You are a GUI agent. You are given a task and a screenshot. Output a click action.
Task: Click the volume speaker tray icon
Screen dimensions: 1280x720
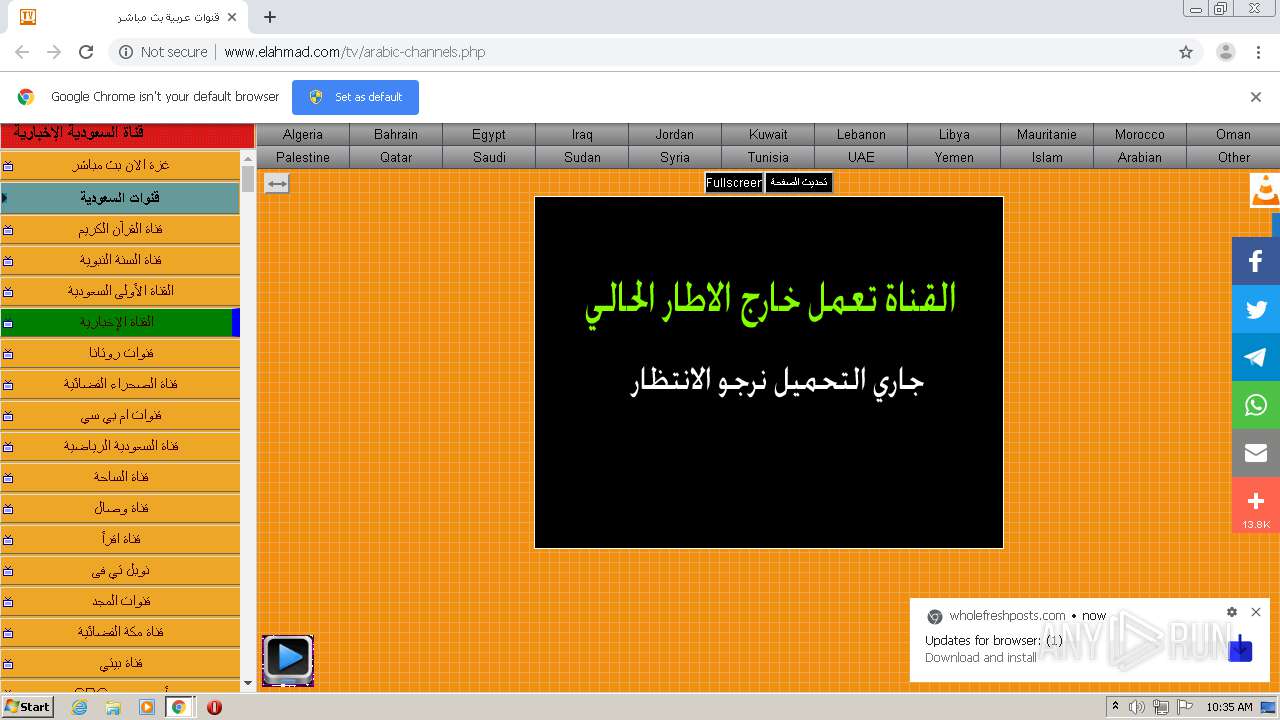pyautogui.click(x=1137, y=707)
